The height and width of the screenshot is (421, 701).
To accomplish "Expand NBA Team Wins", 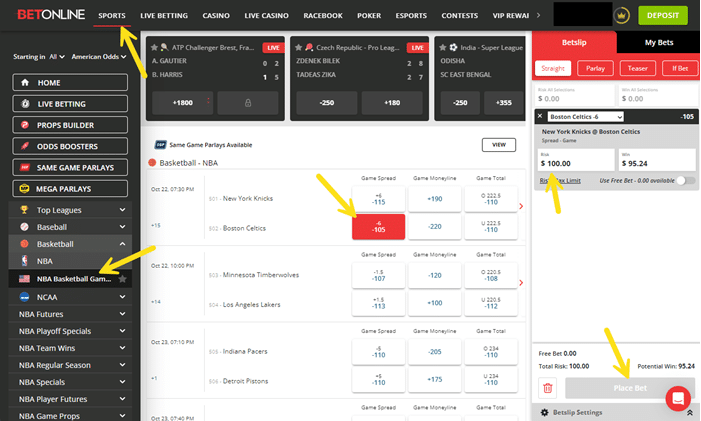I will tap(70, 348).
